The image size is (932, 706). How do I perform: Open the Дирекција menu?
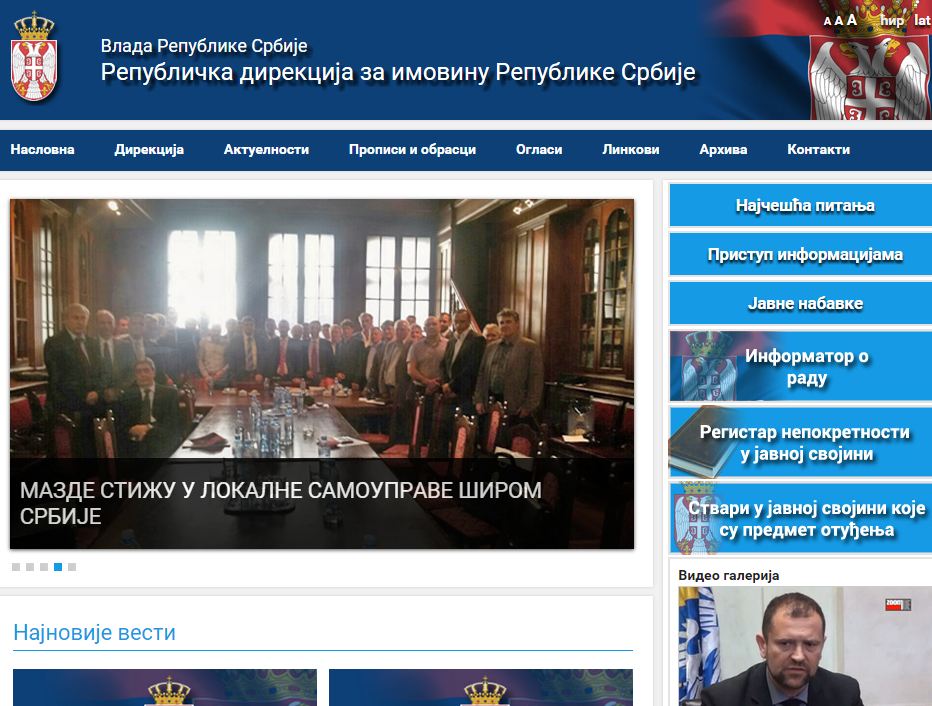click(149, 150)
